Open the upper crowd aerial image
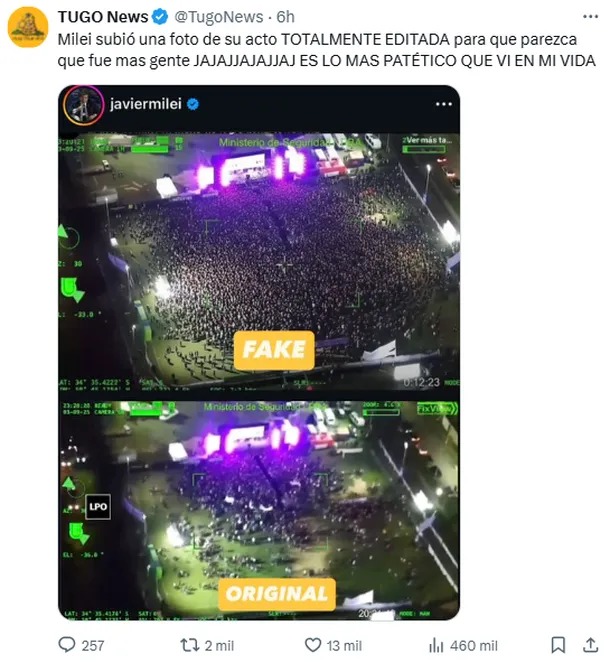Image resolution: width=610 pixels, height=663 pixels. (x=259, y=261)
